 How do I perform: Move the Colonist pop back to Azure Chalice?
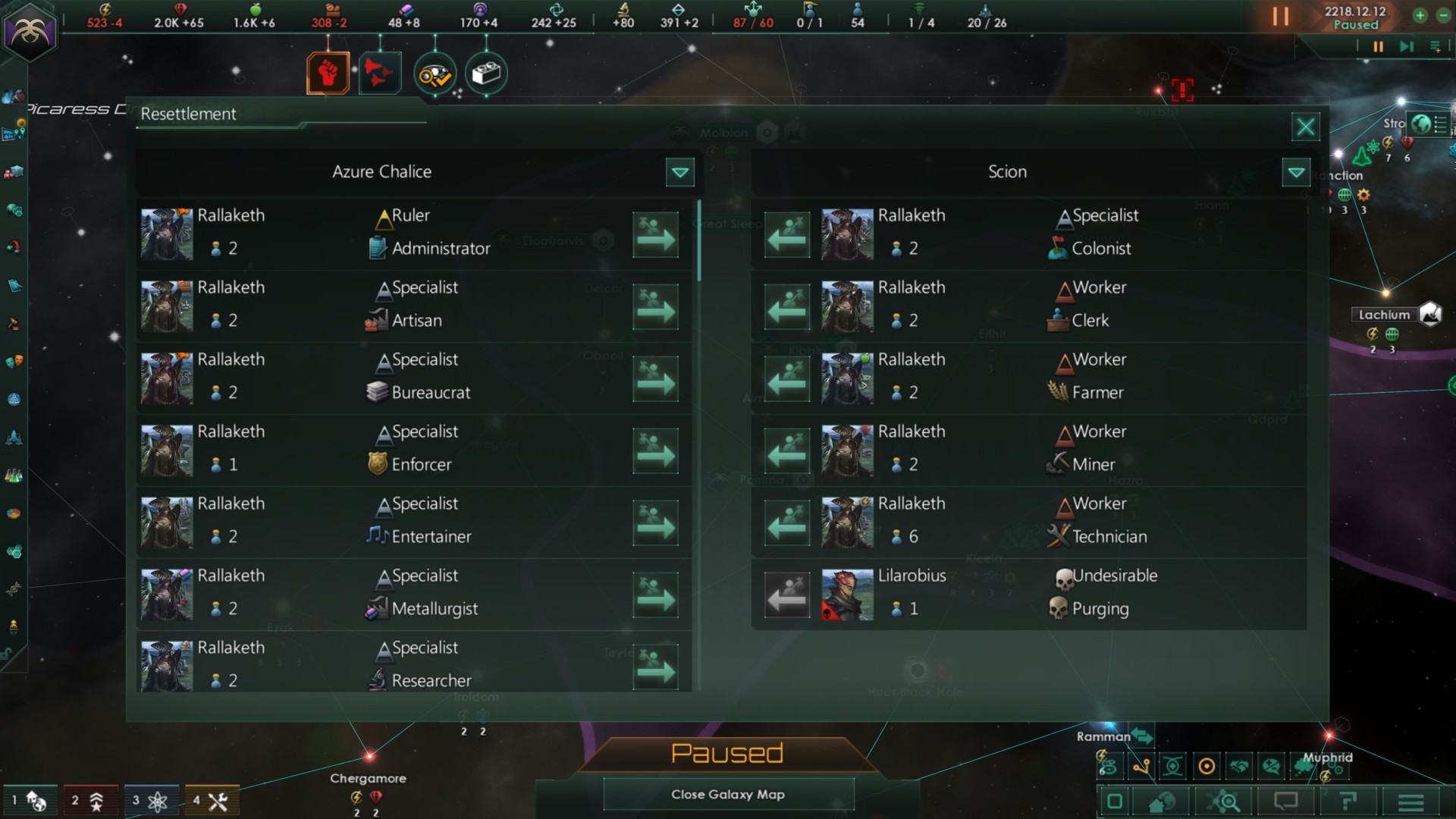click(787, 235)
